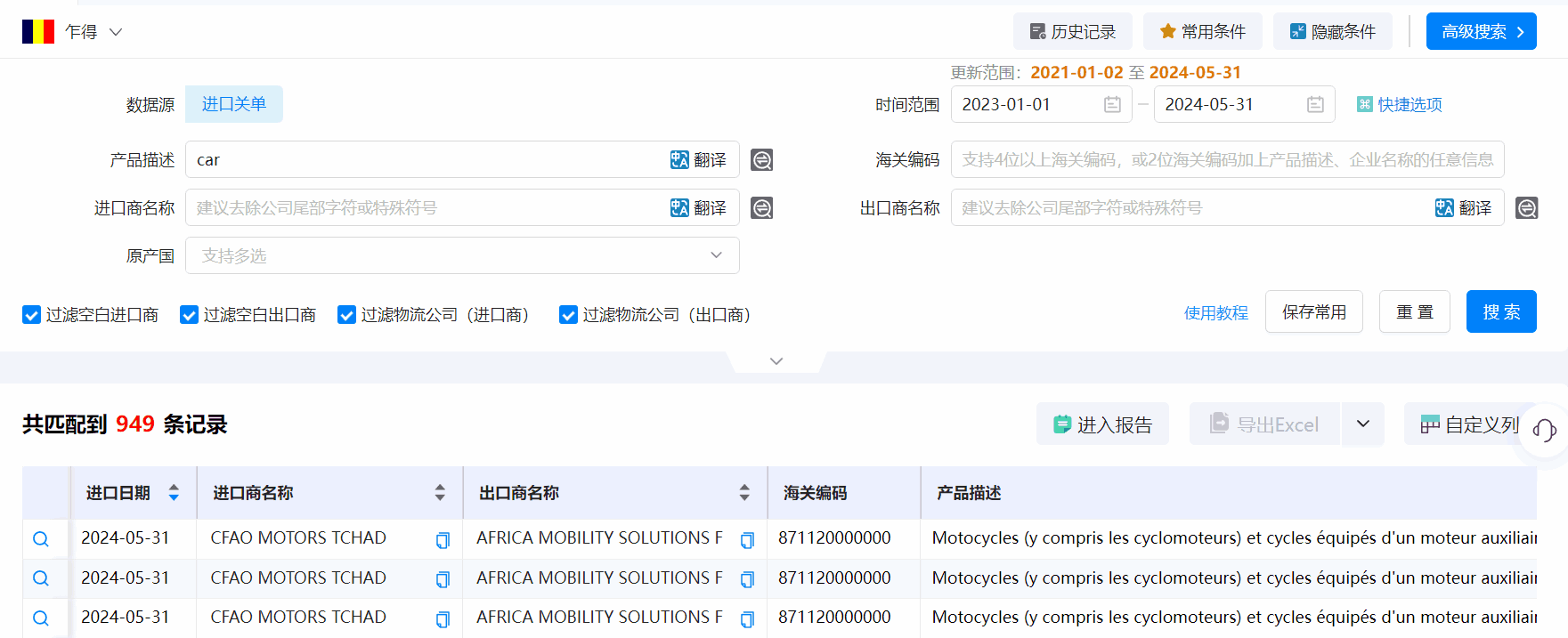The image size is (1568, 638).
Task: Open the 使用教程 tutorial link
Action: 1215,313
